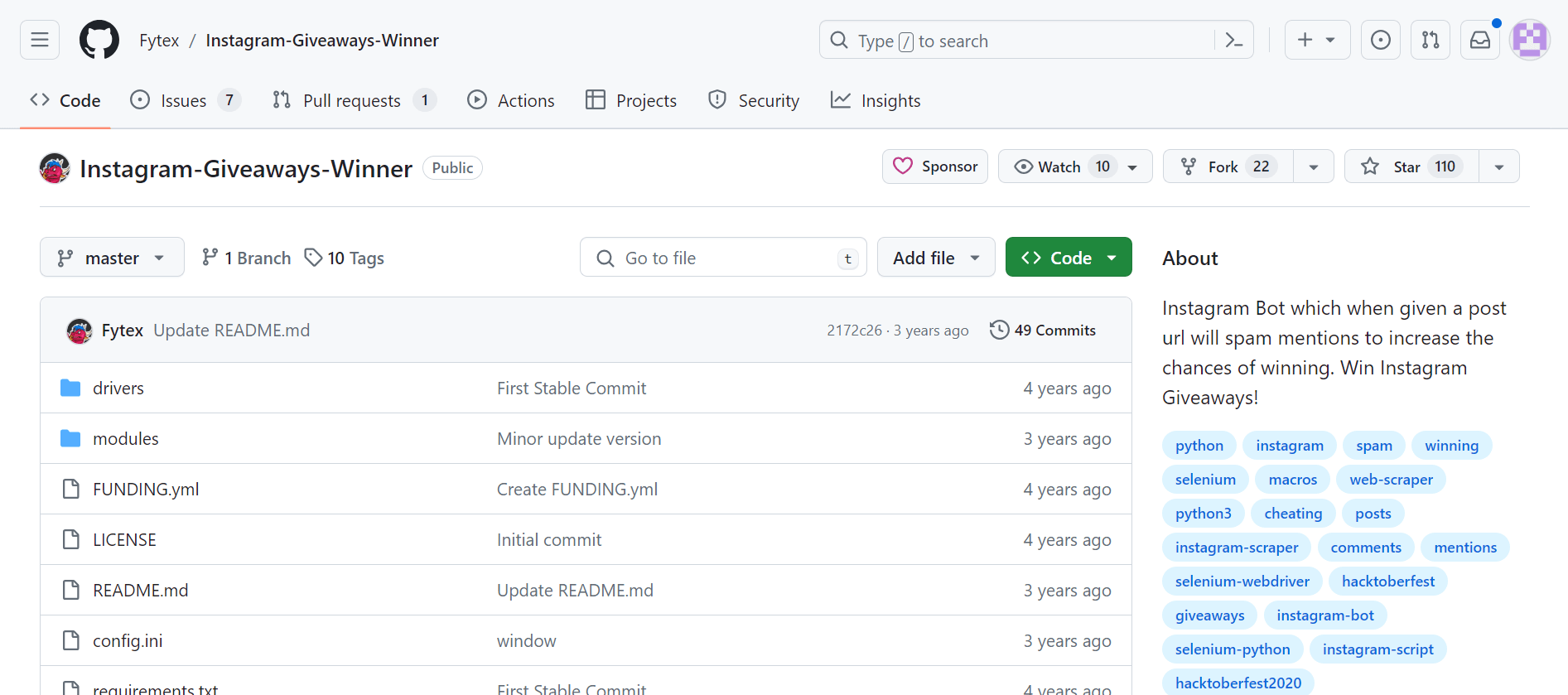Open the green Code dropdown
This screenshot has width=1568, height=695.
(1069, 258)
